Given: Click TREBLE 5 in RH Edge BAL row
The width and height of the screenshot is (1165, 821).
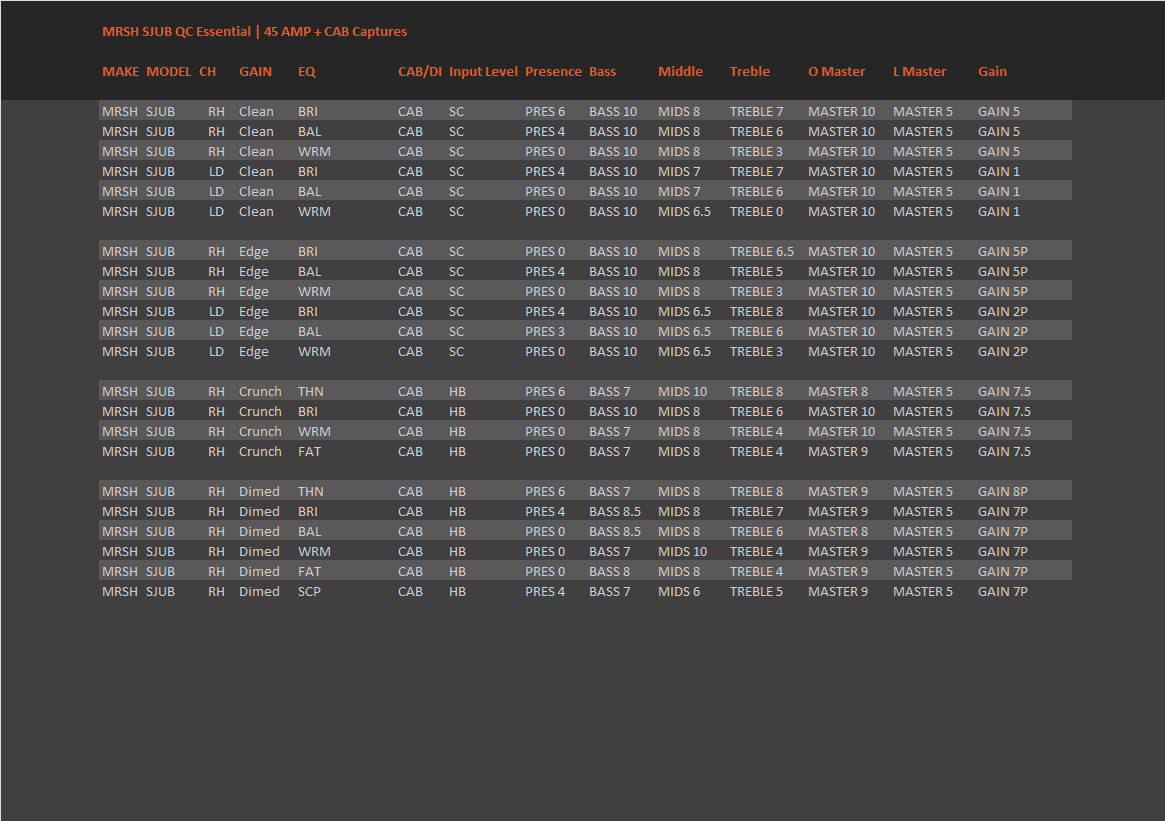Looking at the screenshot, I should 756,272.
